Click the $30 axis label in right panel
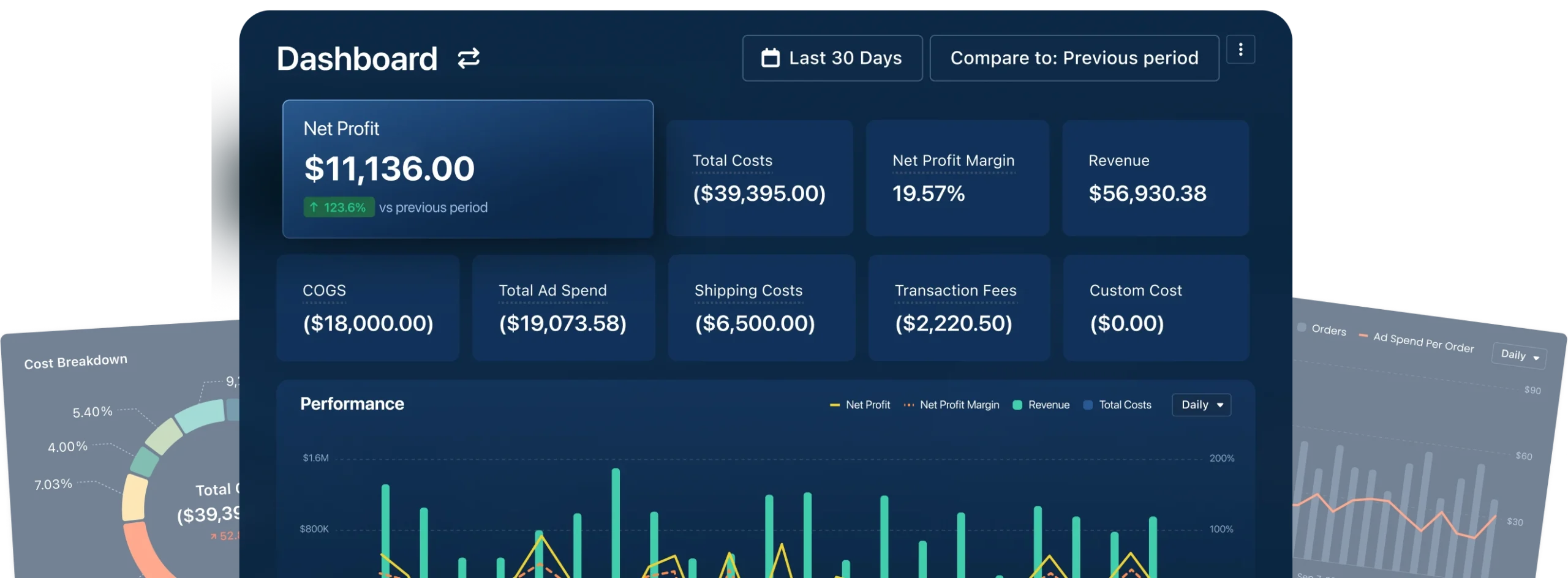This screenshot has width=1568, height=578. coord(1515,522)
